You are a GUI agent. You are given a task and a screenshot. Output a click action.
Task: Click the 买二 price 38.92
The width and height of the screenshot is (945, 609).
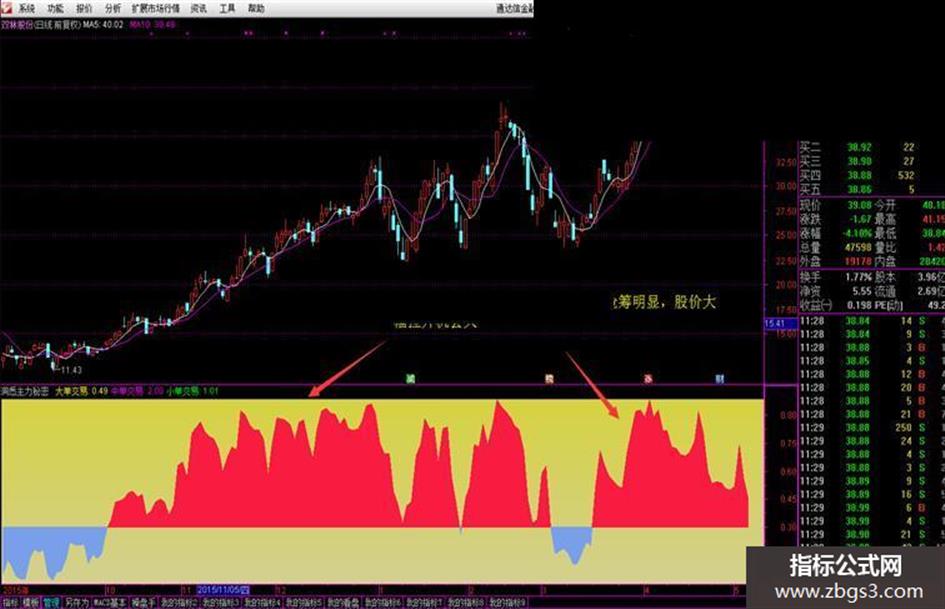coord(859,147)
